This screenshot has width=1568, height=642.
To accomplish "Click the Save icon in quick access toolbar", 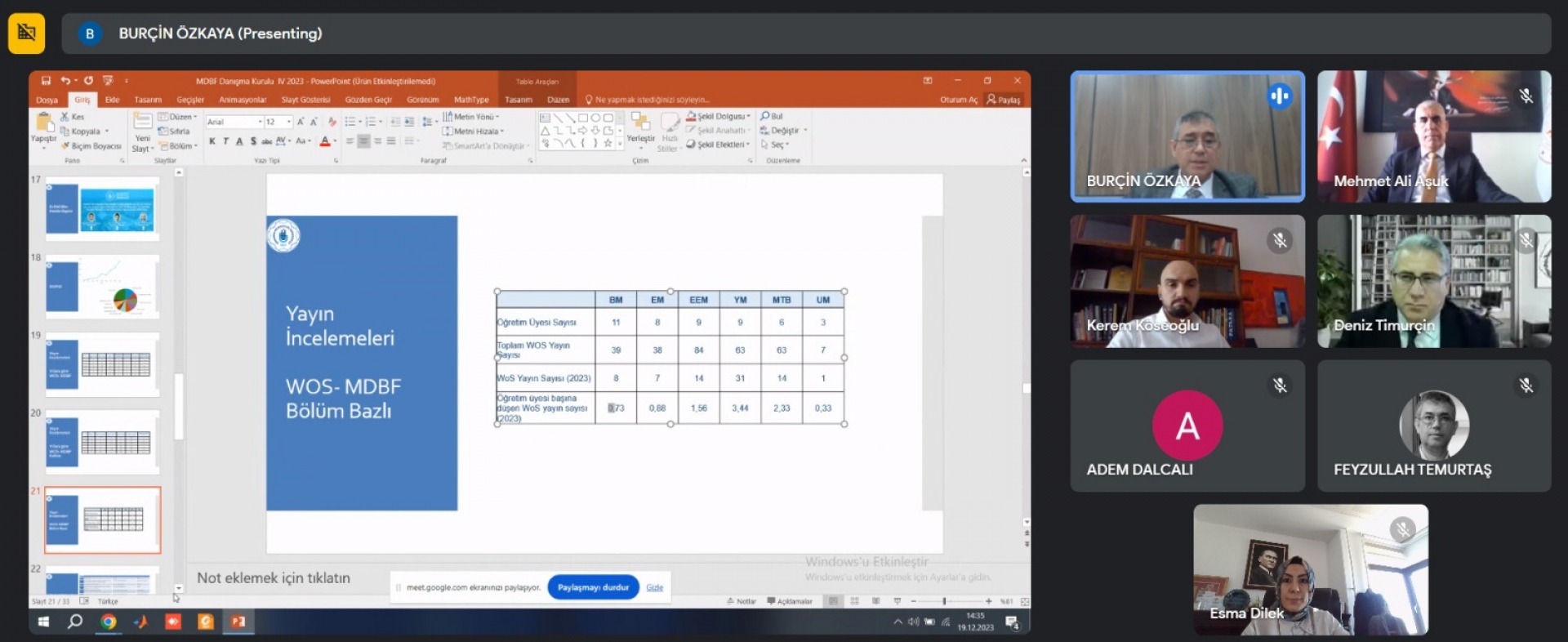I will click(46, 81).
